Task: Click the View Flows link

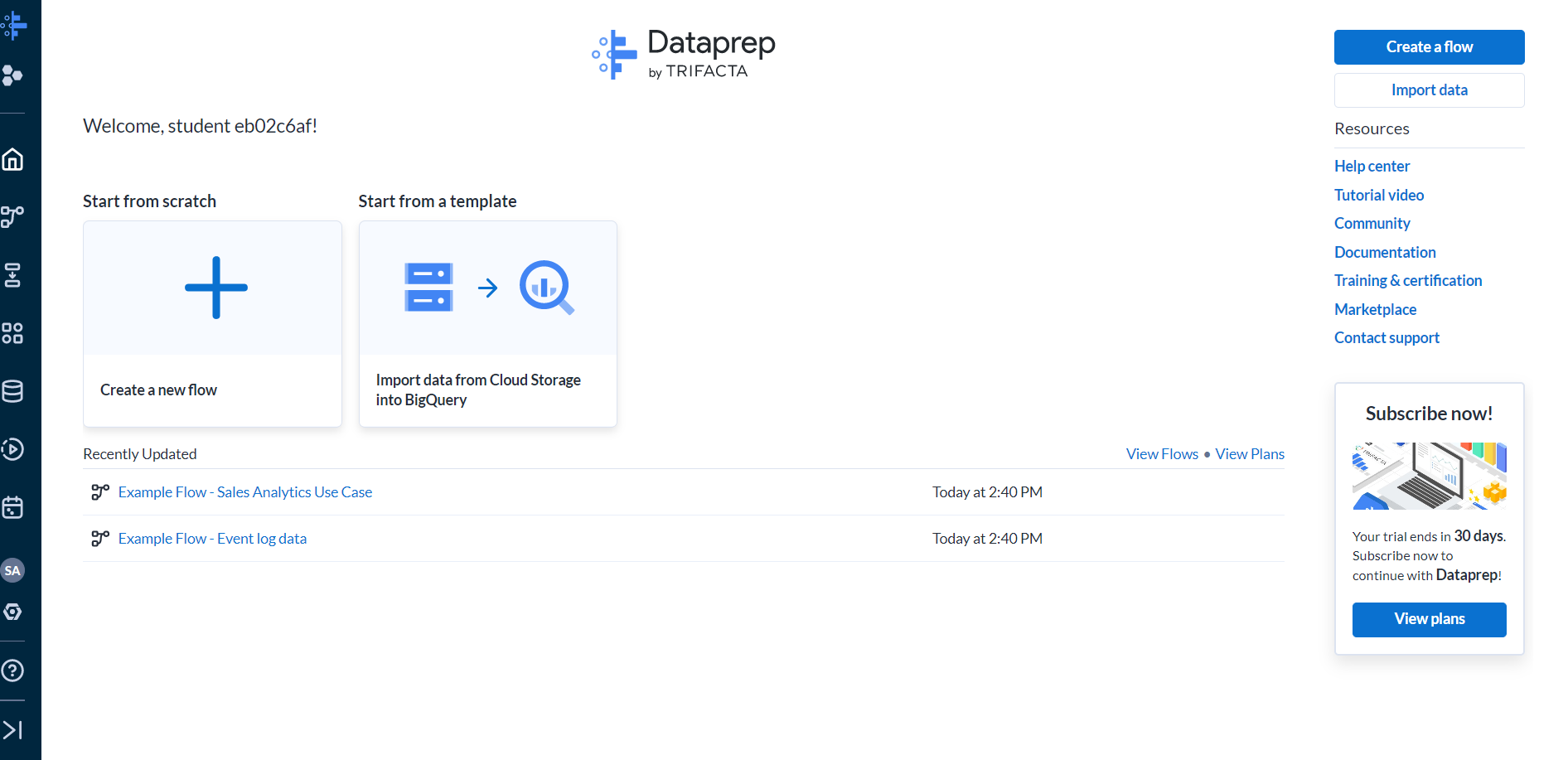Action: point(1162,454)
